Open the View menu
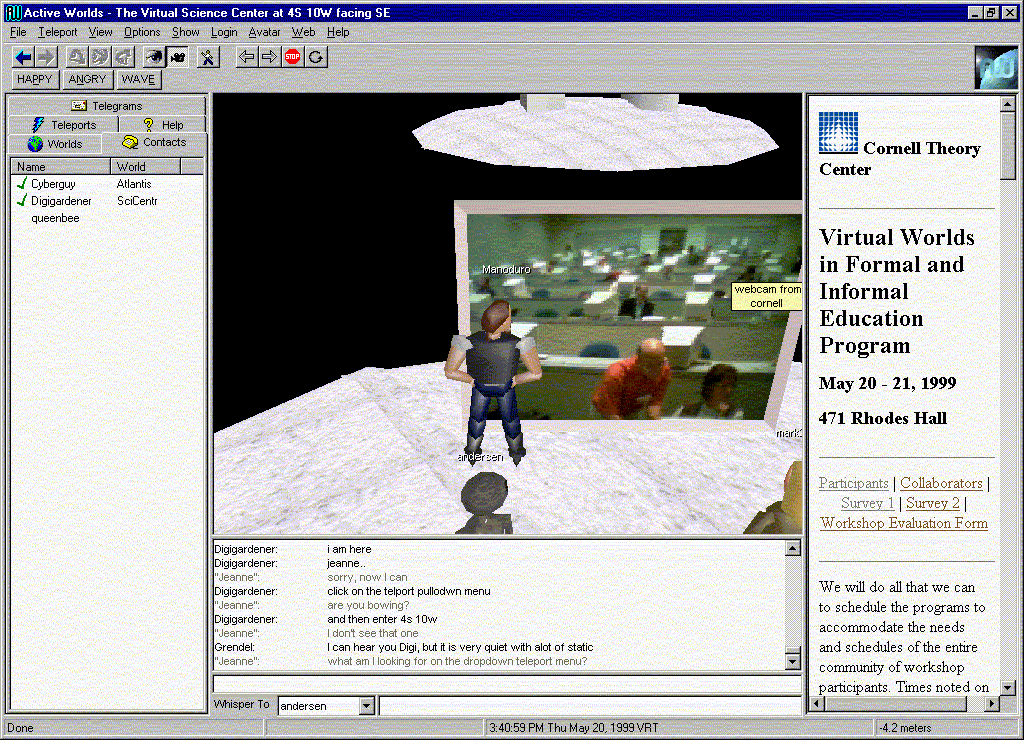The height and width of the screenshot is (740, 1024). 101,32
